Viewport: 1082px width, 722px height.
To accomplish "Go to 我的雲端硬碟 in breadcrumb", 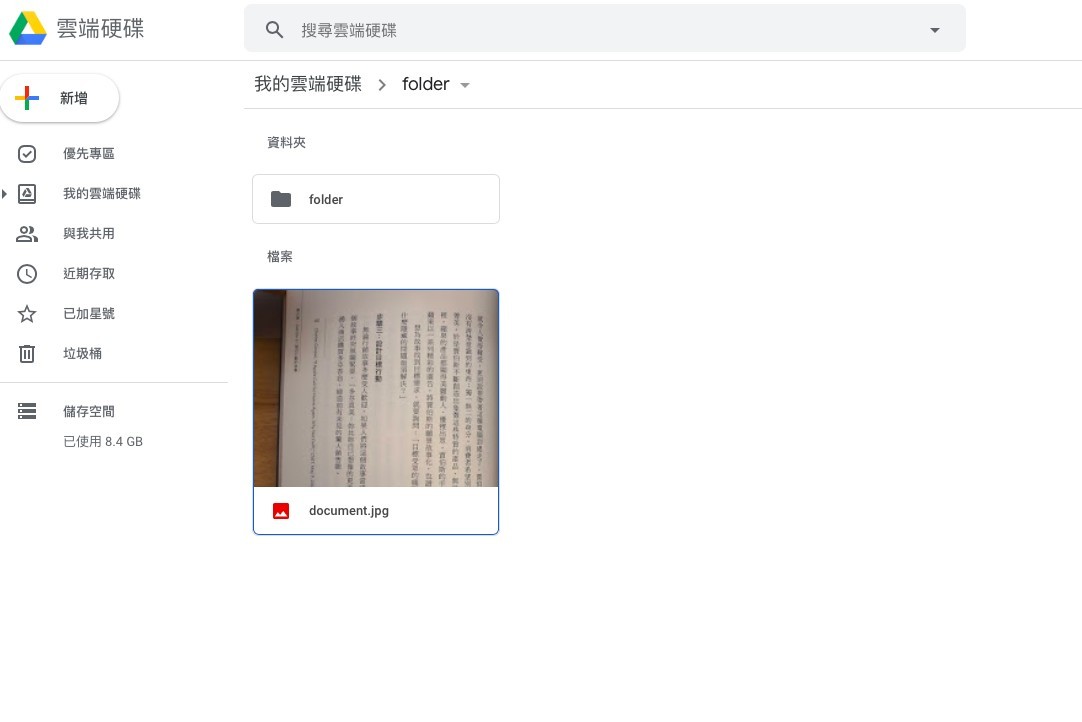I will 308,85.
